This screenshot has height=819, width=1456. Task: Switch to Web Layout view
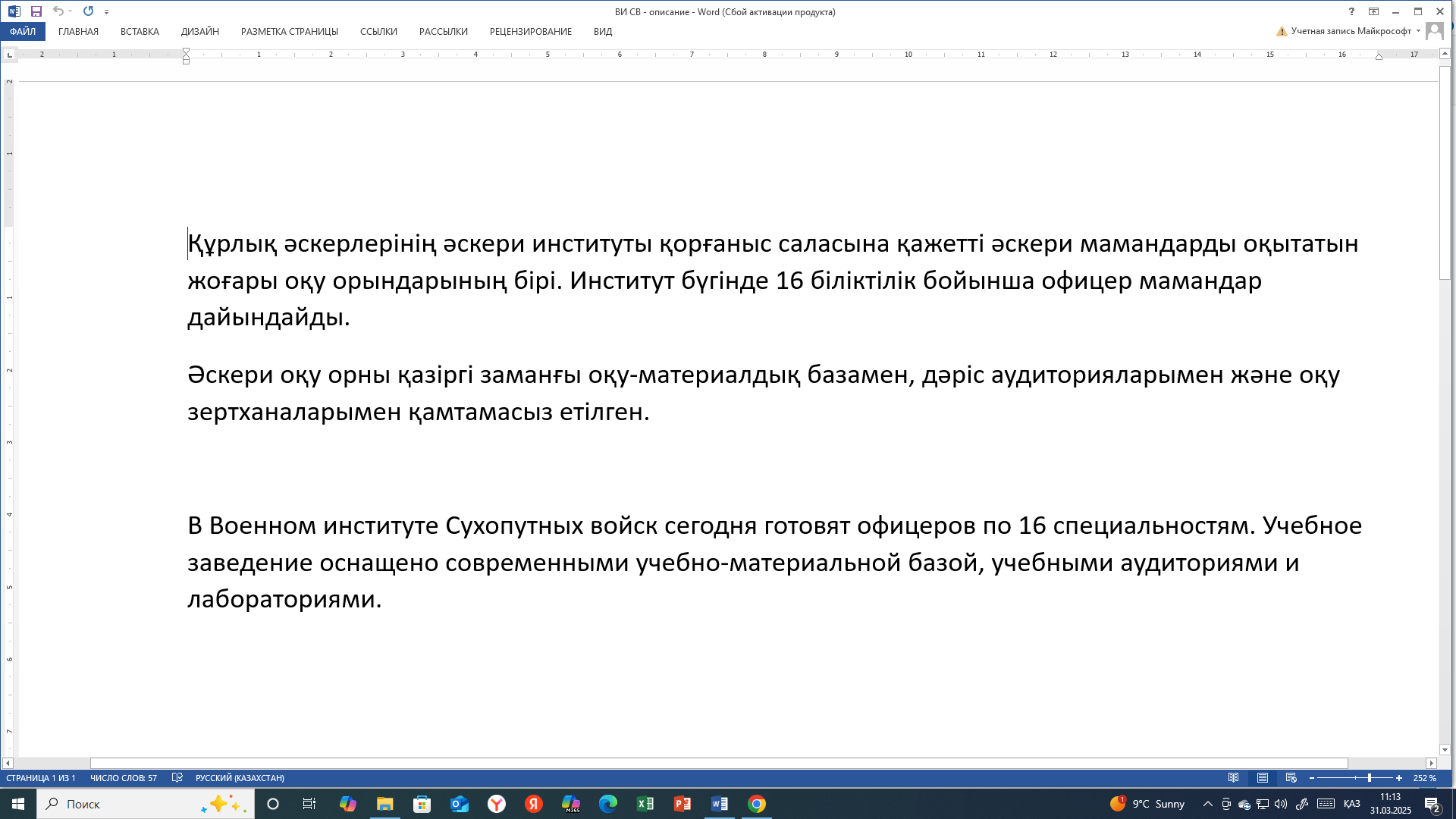click(1291, 778)
